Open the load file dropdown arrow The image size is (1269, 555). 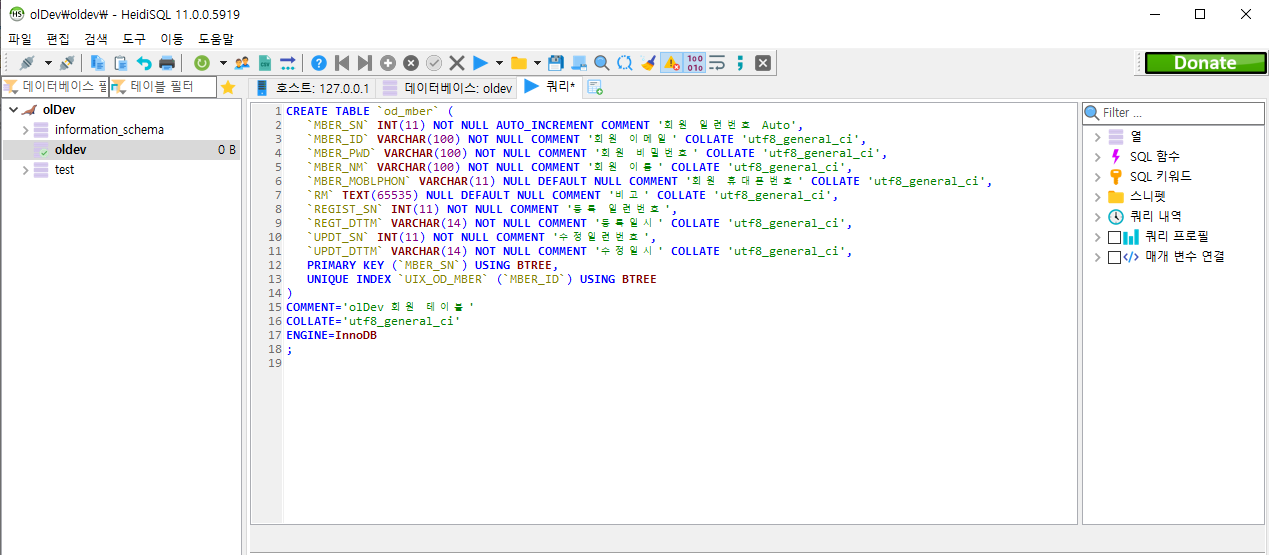tap(538, 63)
